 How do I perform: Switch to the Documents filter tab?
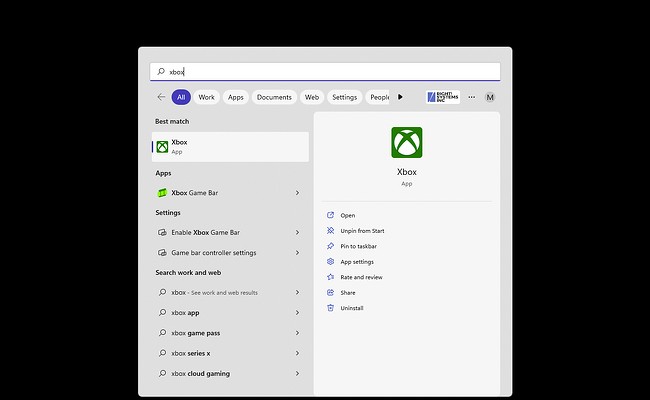coord(274,97)
